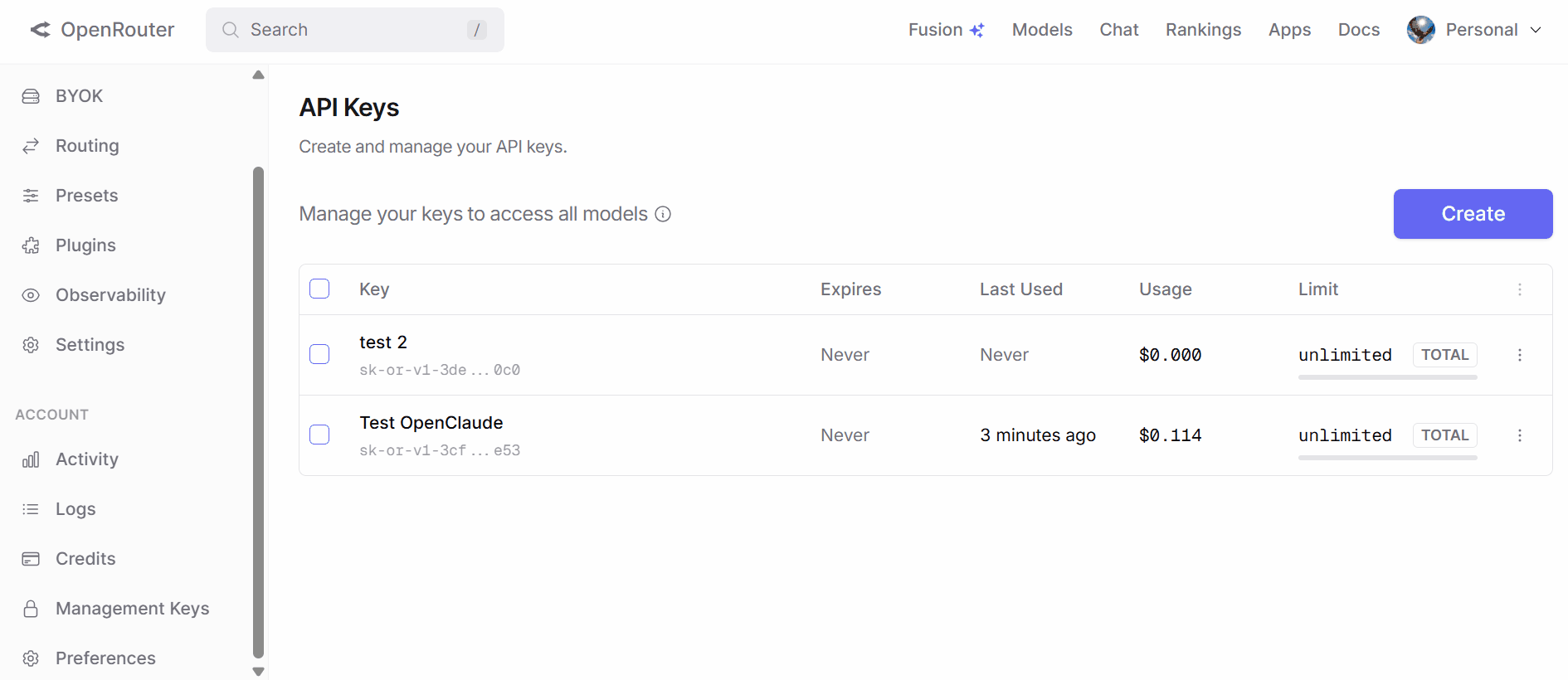Screen dimensions: 1568x680
Task: Create a new API key
Action: 1473,214
